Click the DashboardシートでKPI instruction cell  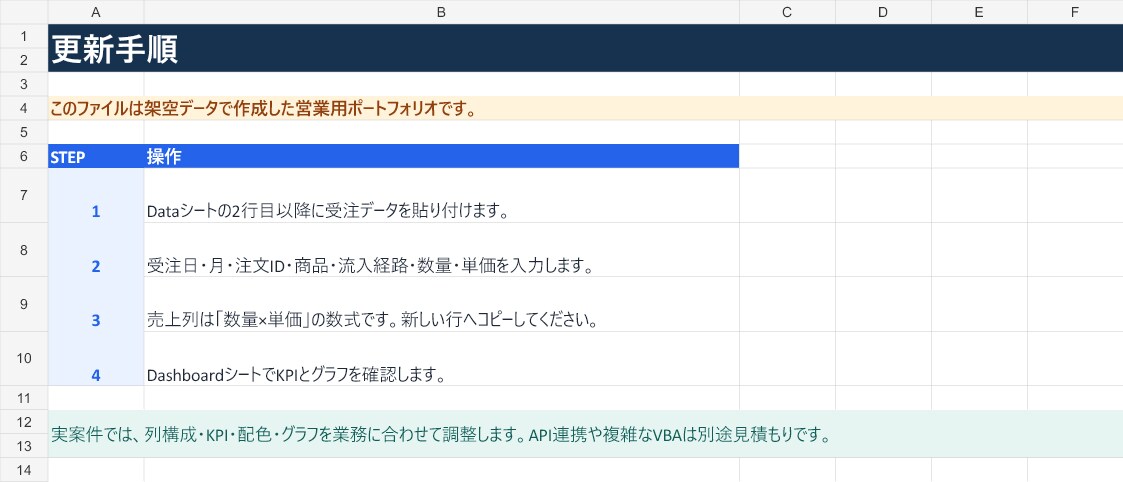click(441, 359)
